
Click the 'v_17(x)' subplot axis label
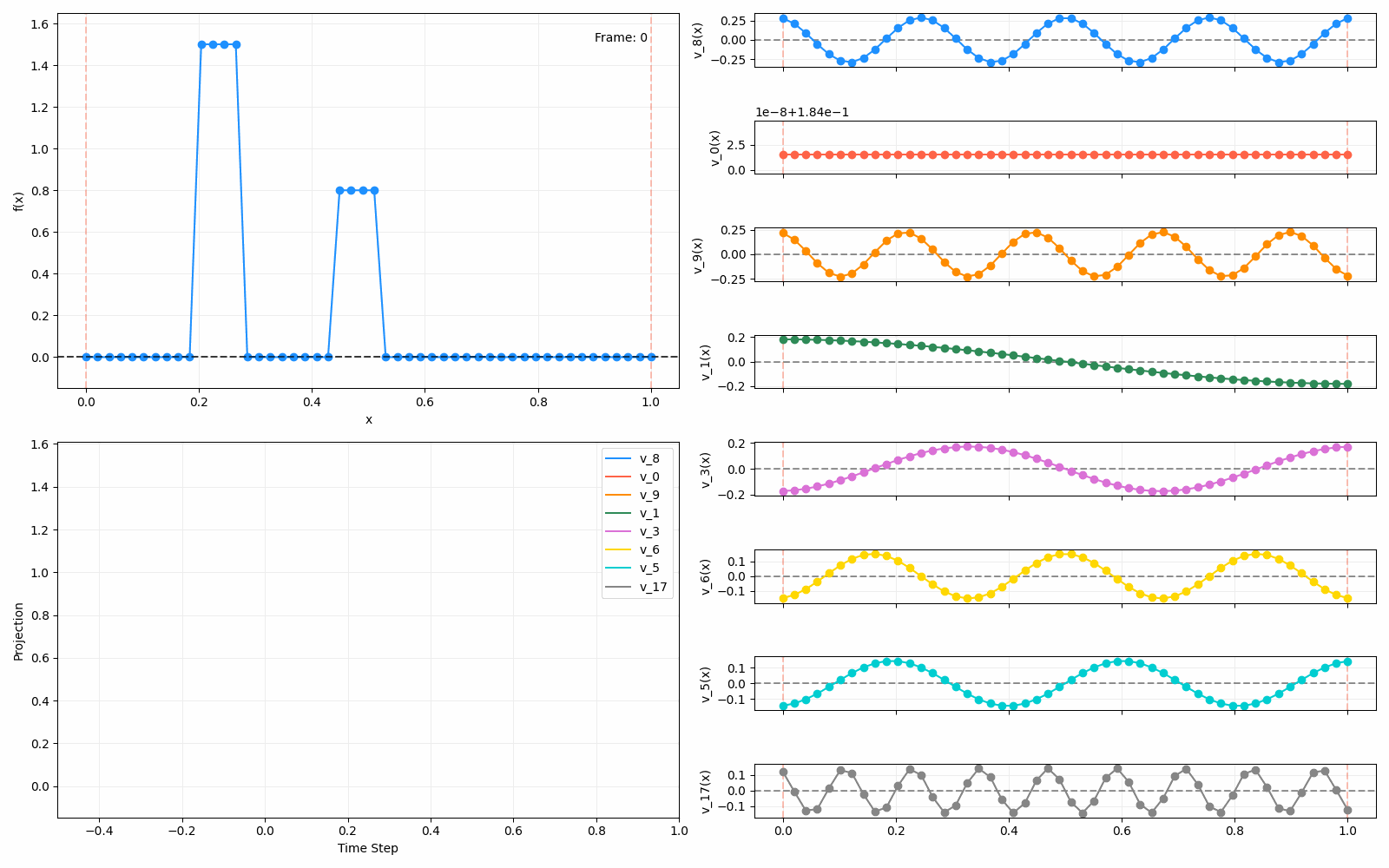click(705, 791)
